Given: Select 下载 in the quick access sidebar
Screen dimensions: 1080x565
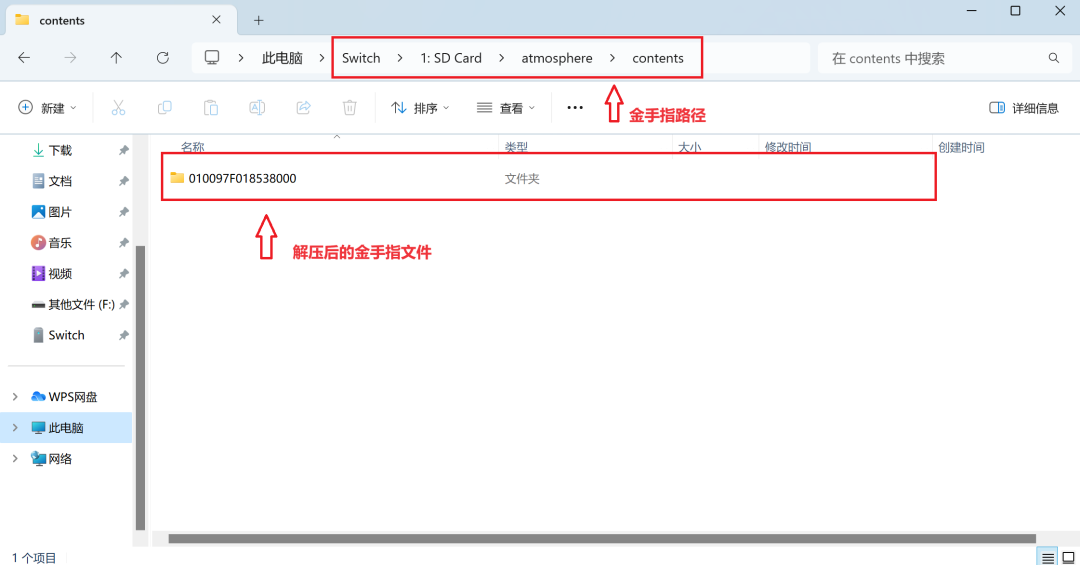Looking at the screenshot, I should [60, 150].
